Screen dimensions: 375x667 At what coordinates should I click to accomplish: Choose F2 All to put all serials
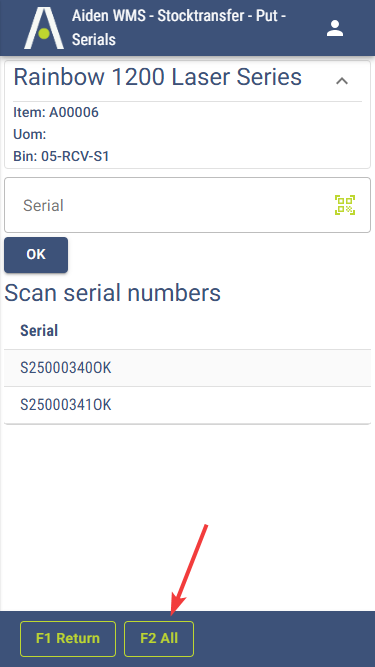[x=159, y=638]
